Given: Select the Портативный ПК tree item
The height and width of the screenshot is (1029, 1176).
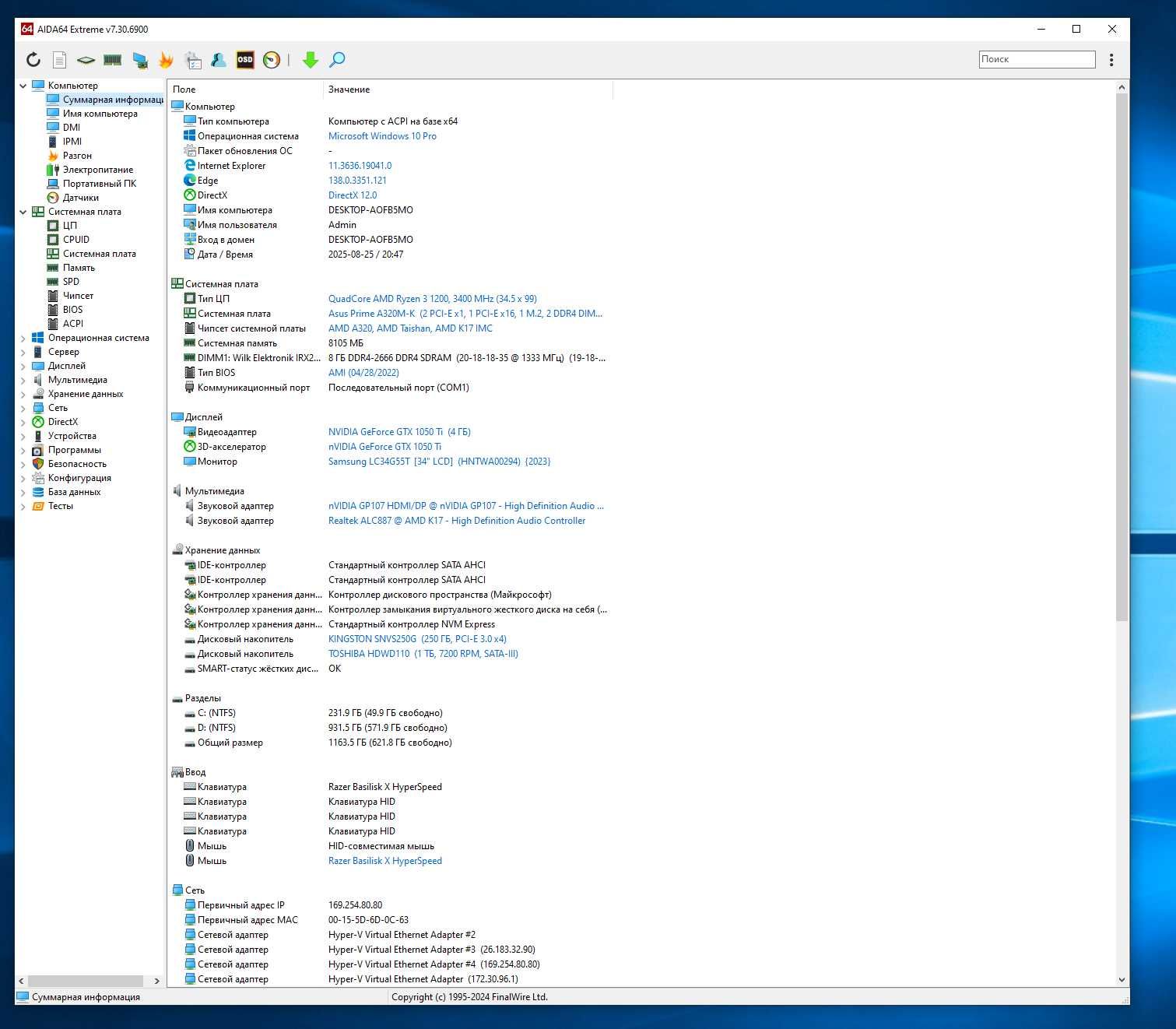Looking at the screenshot, I should 100,184.
